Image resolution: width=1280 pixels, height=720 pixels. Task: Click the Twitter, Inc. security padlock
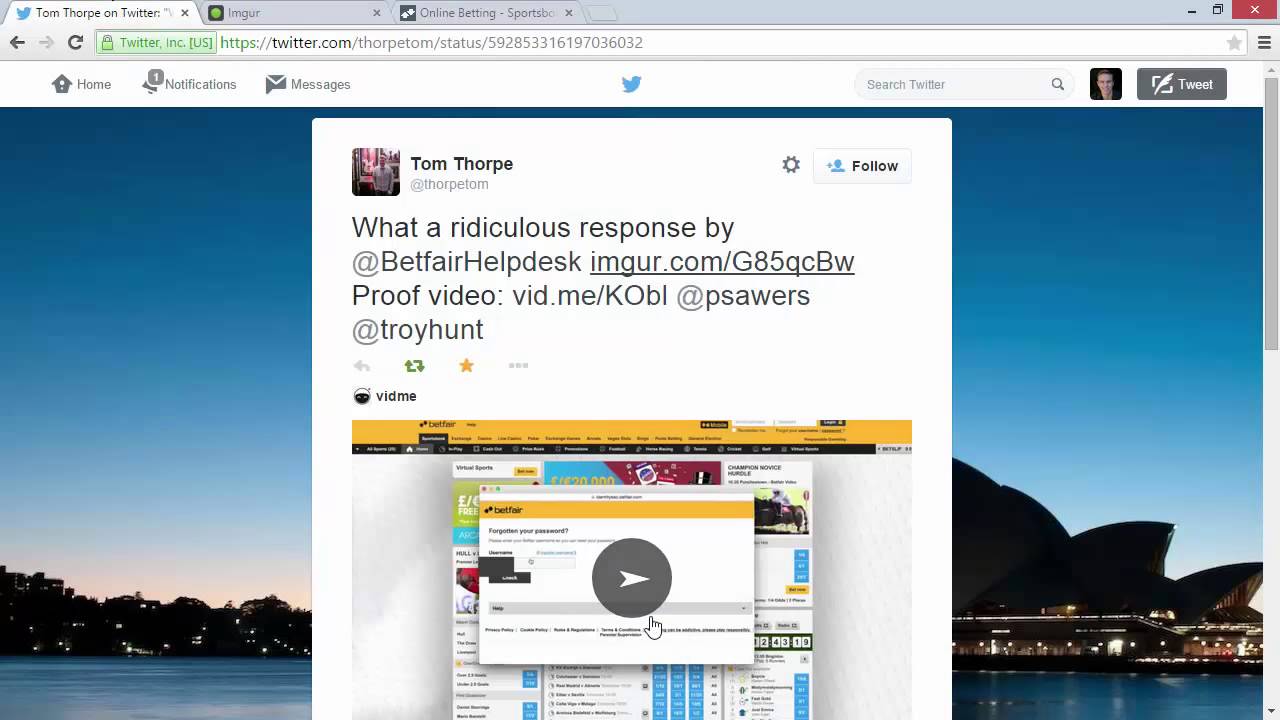pyautogui.click(x=107, y=43)
